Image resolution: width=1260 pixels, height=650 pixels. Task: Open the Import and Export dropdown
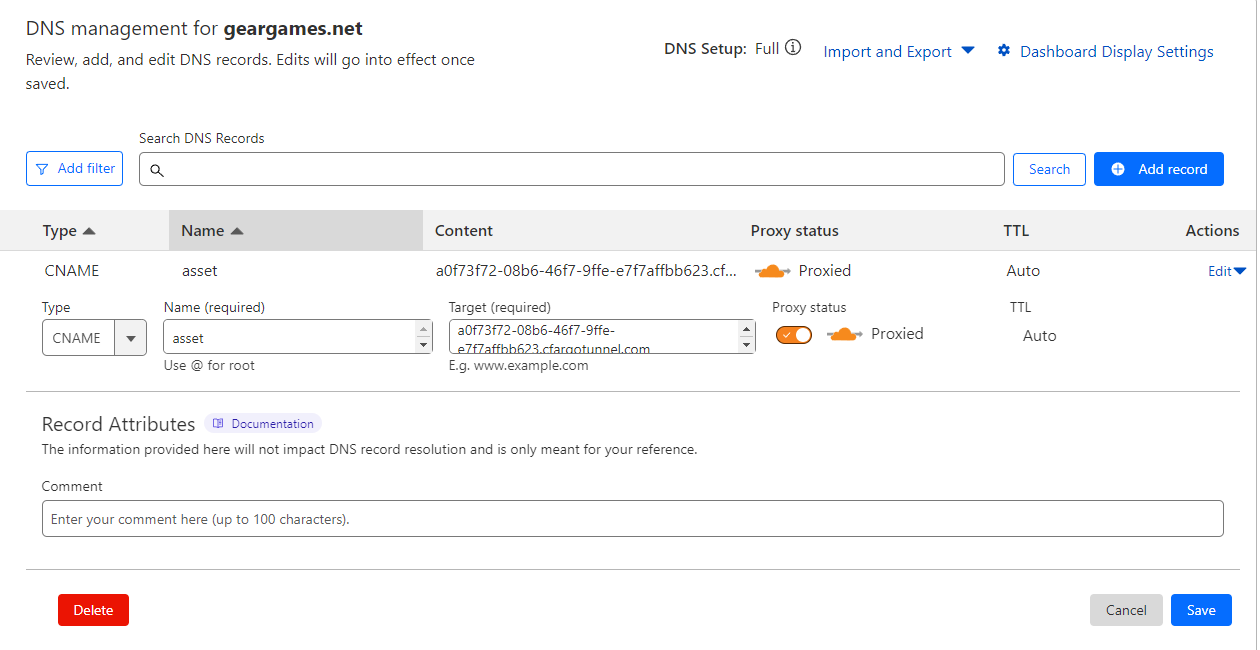click(898, 52)
